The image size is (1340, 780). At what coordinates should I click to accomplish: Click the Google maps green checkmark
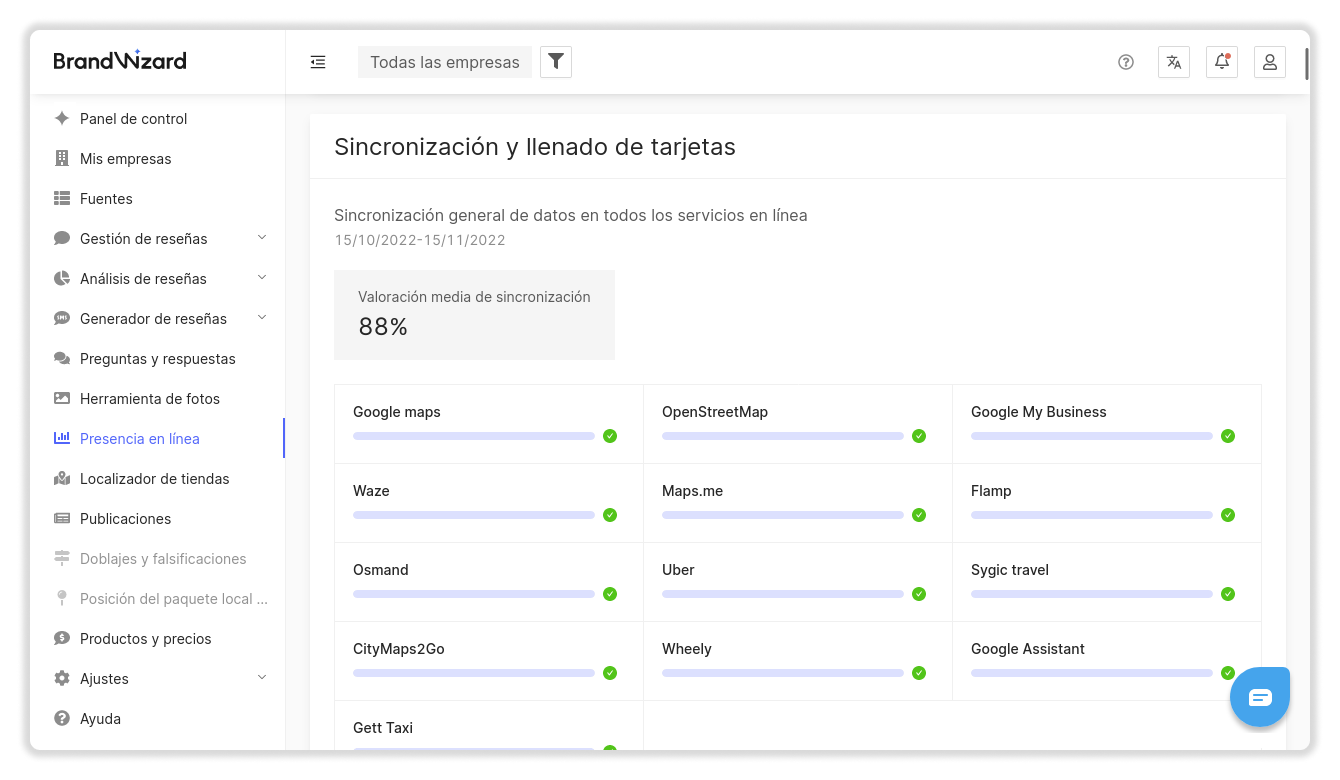[x=610, y=436]
